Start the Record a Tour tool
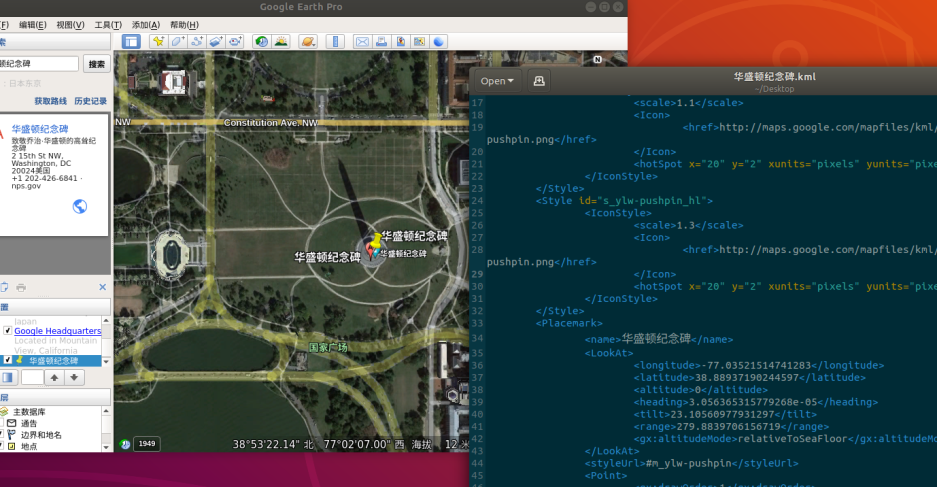The width and height of the screenshot is (937, 487). click(235, 41)
